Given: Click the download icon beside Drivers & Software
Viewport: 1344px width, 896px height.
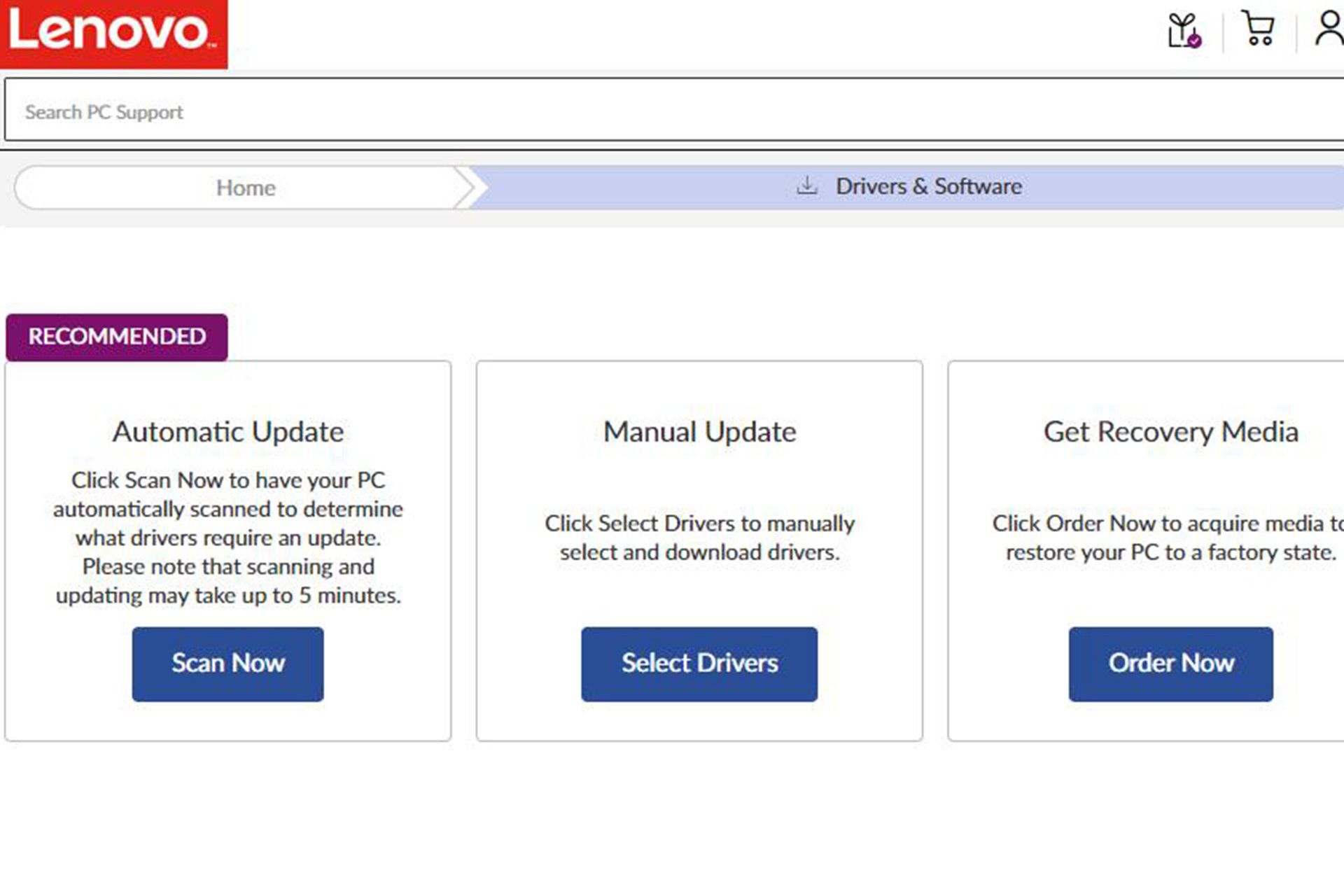Looking at the screenshot, I should click(807, 186).
